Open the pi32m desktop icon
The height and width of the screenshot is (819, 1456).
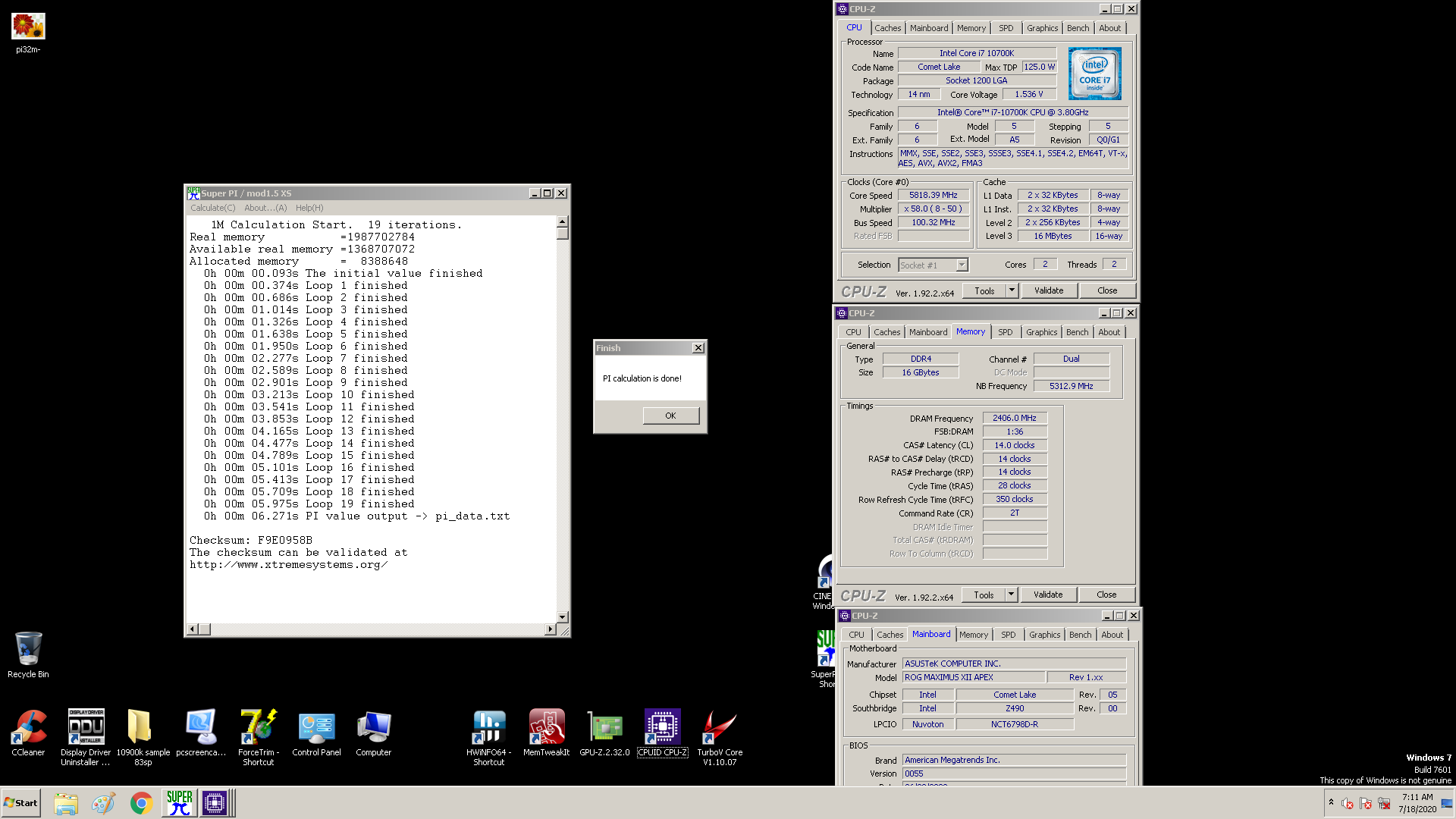[28, 33]
